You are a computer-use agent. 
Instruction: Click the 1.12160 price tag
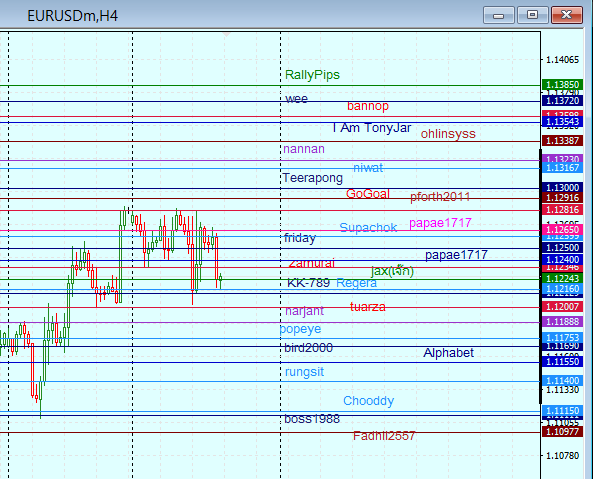point(562,289)
